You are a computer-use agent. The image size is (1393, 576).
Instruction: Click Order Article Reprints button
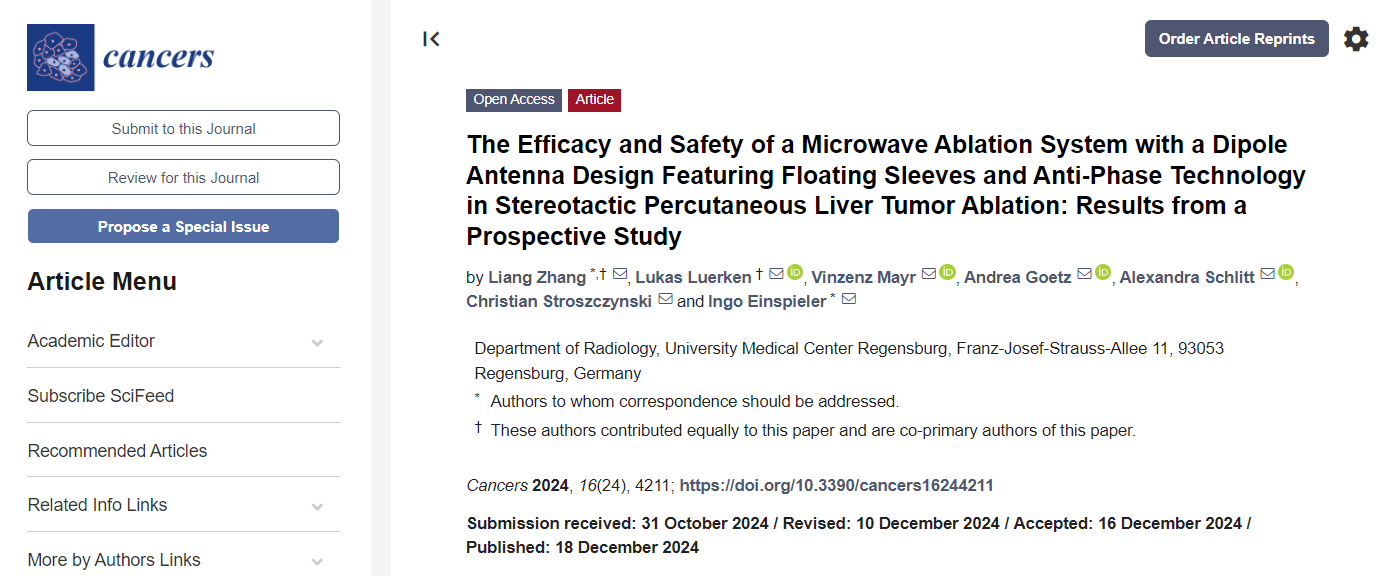pos(1236,39)
